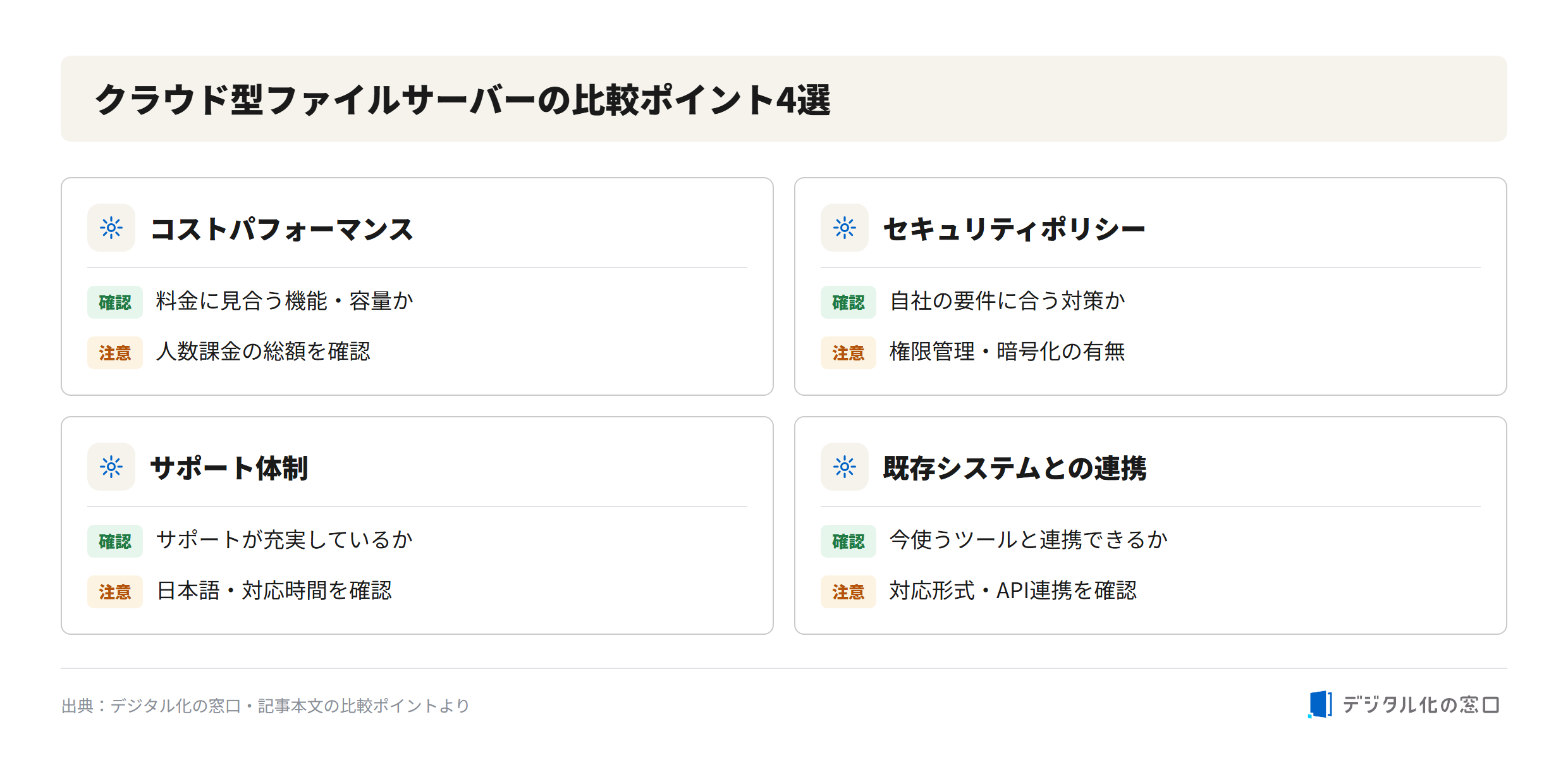Select the 既存システムとの連携 card heading
Image resolution: width=1568 pixels, height=779 pixels.
point(1015,468)
